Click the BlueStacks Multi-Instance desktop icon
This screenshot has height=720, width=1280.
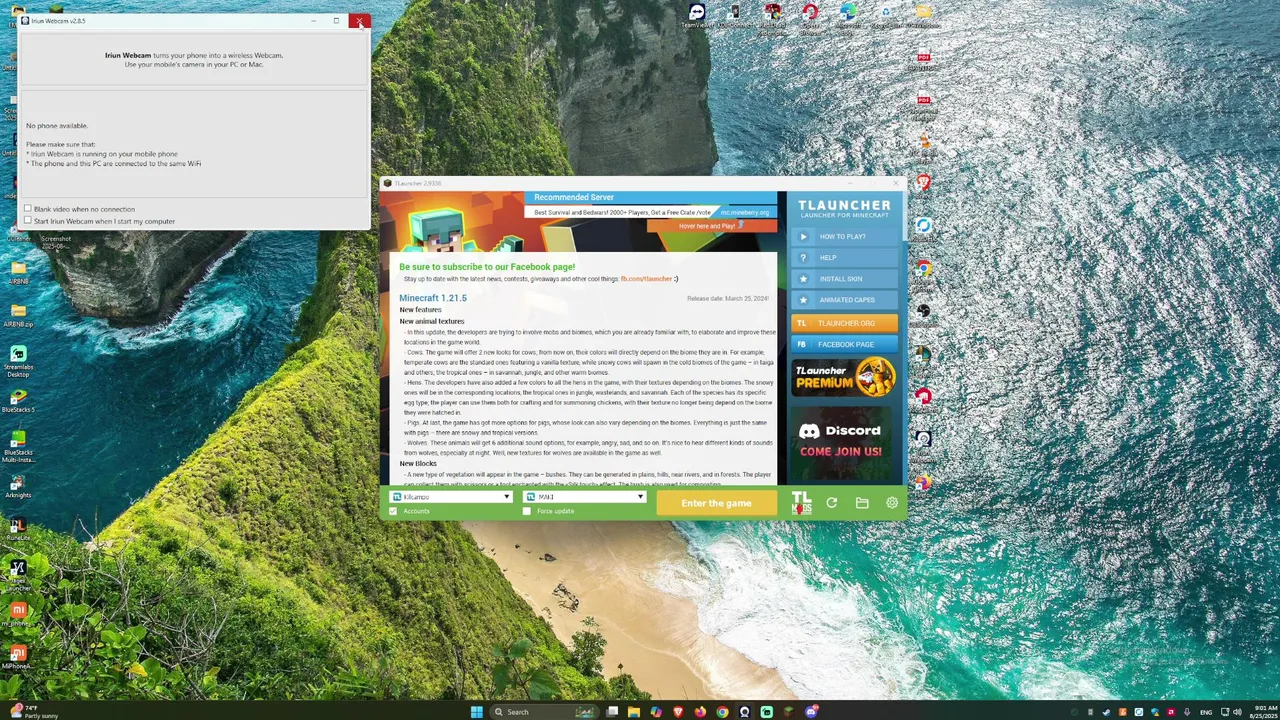click(18, 446)
